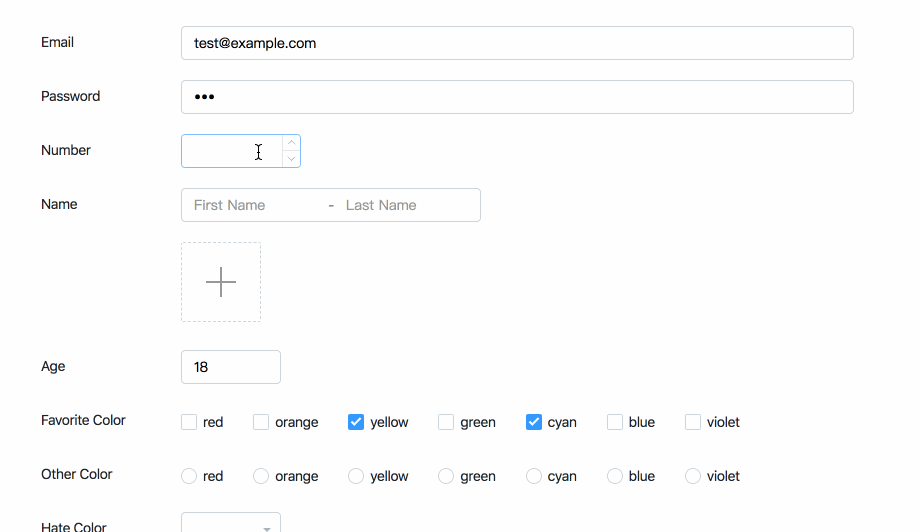Click the First Name field
This screenshot has height=532, width=921.
(x=256, y=205)
